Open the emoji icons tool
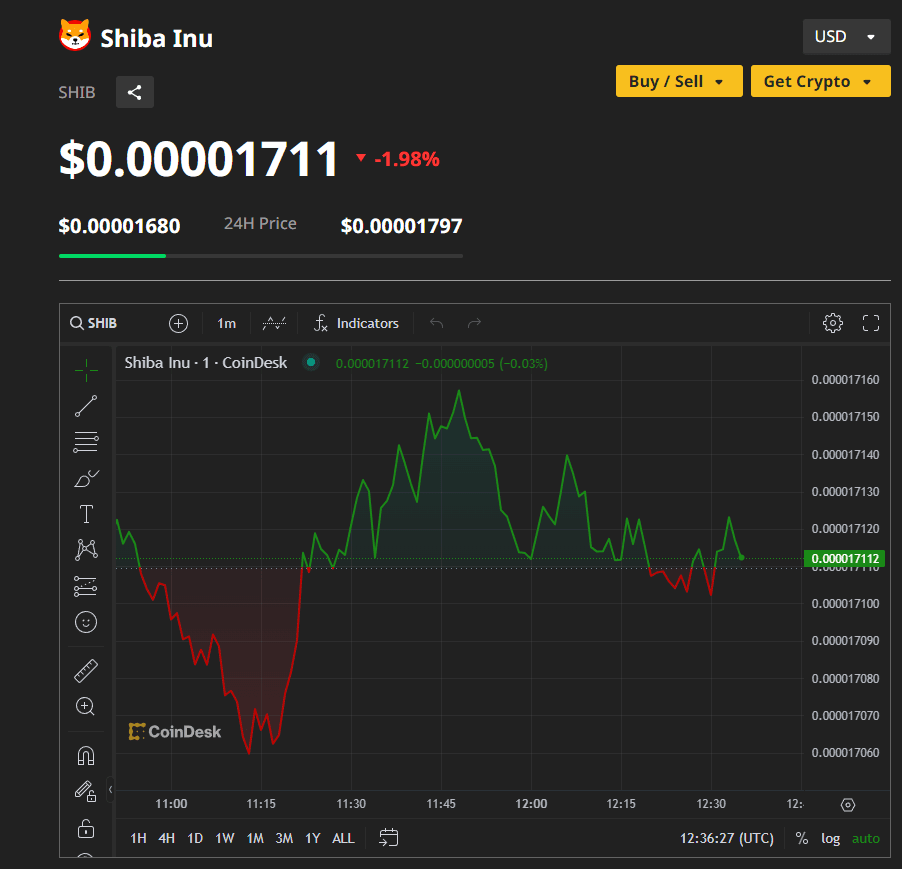 pos(86,622)
